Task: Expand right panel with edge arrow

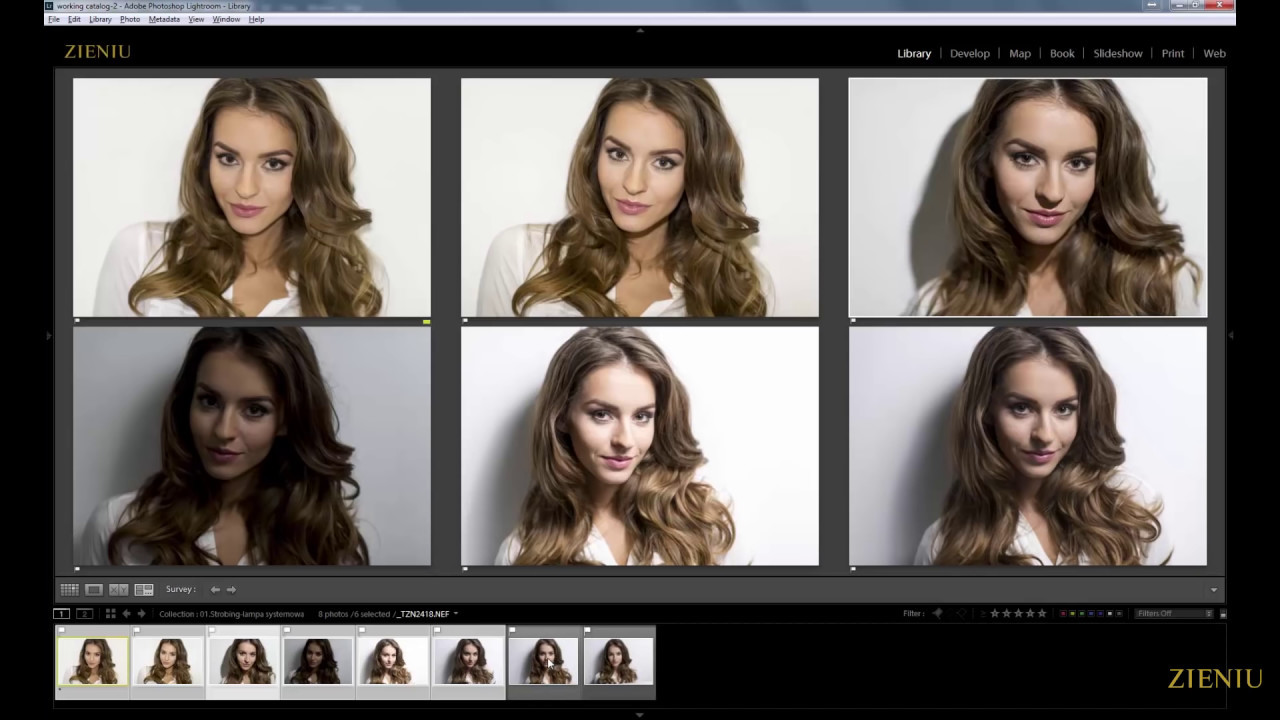Action: coord(1231,336)
